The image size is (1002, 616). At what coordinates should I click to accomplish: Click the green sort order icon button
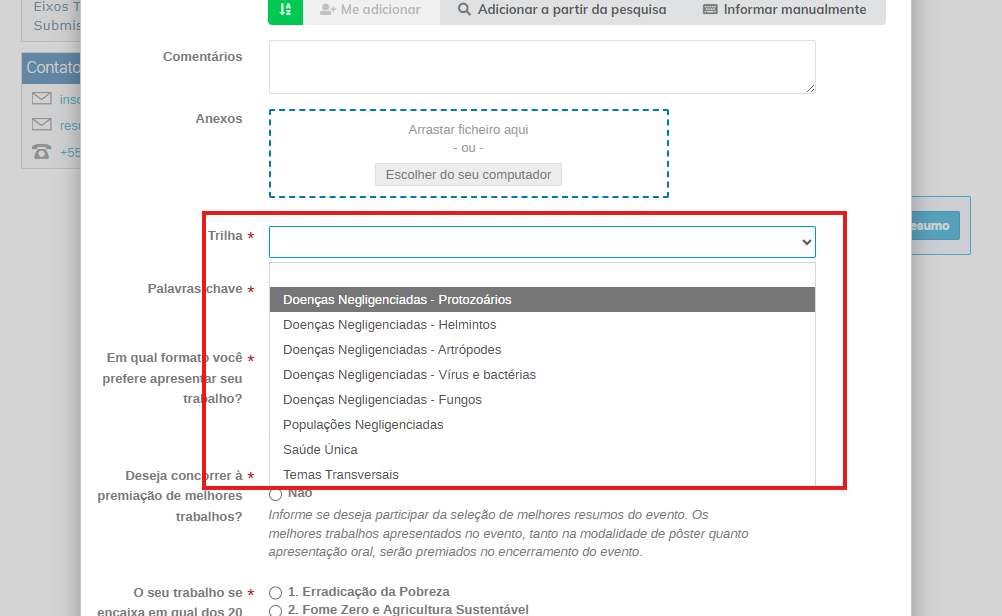pos(285,10)
